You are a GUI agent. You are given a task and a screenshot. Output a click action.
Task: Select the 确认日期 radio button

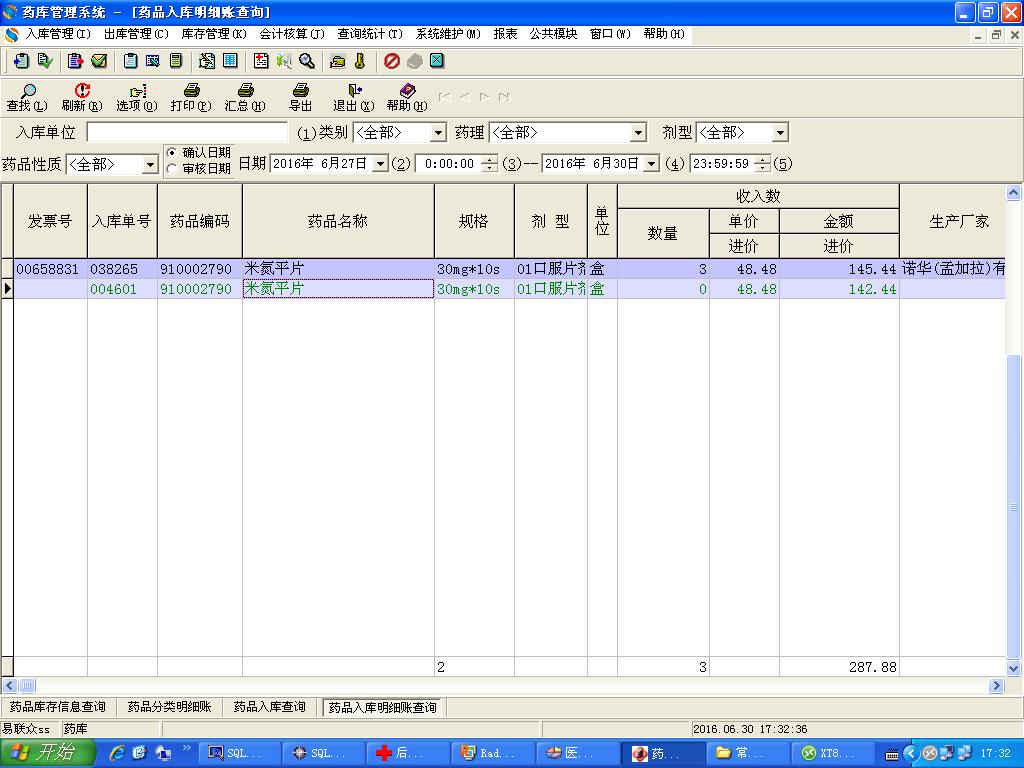[x=172, y=153]
